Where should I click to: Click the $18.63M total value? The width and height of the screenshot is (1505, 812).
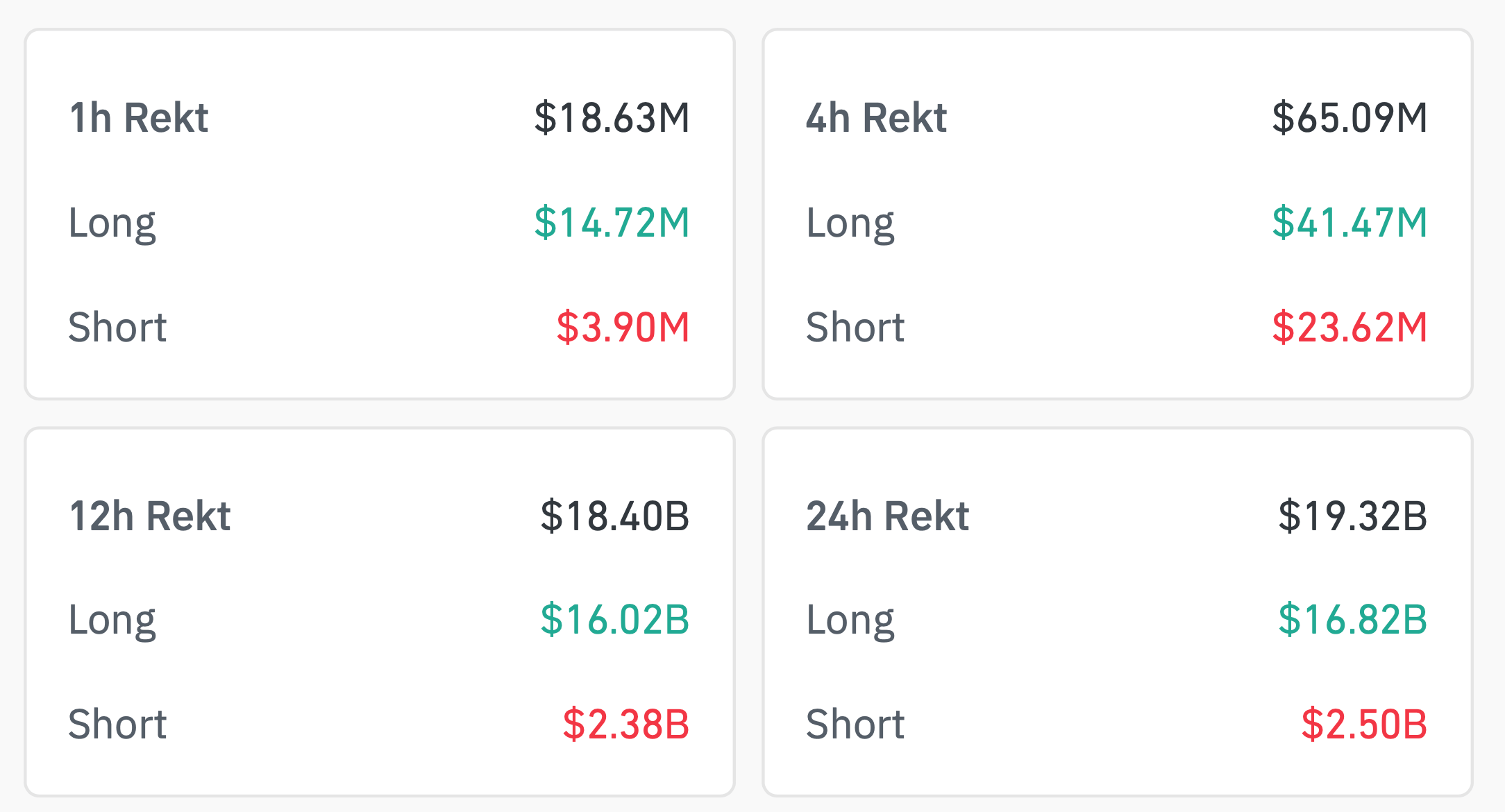[612, 117]
